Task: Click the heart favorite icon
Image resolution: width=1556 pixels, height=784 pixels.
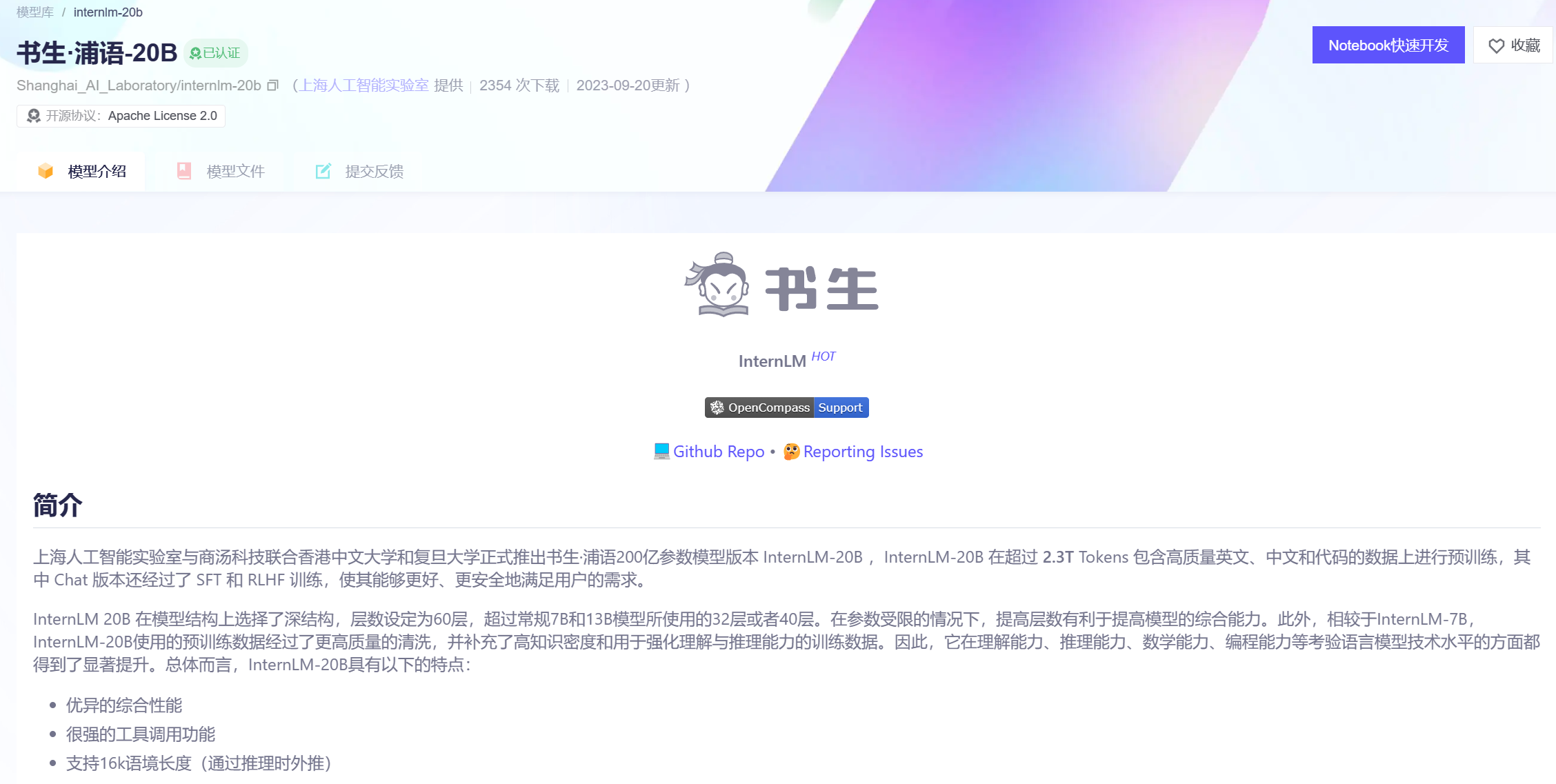Action: (x=1496, y=46)
